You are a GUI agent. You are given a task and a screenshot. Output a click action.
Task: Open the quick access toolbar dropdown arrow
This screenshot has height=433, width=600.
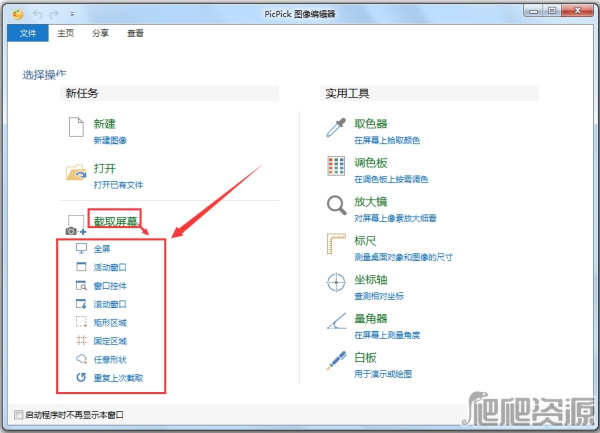(x=72, y=15)
